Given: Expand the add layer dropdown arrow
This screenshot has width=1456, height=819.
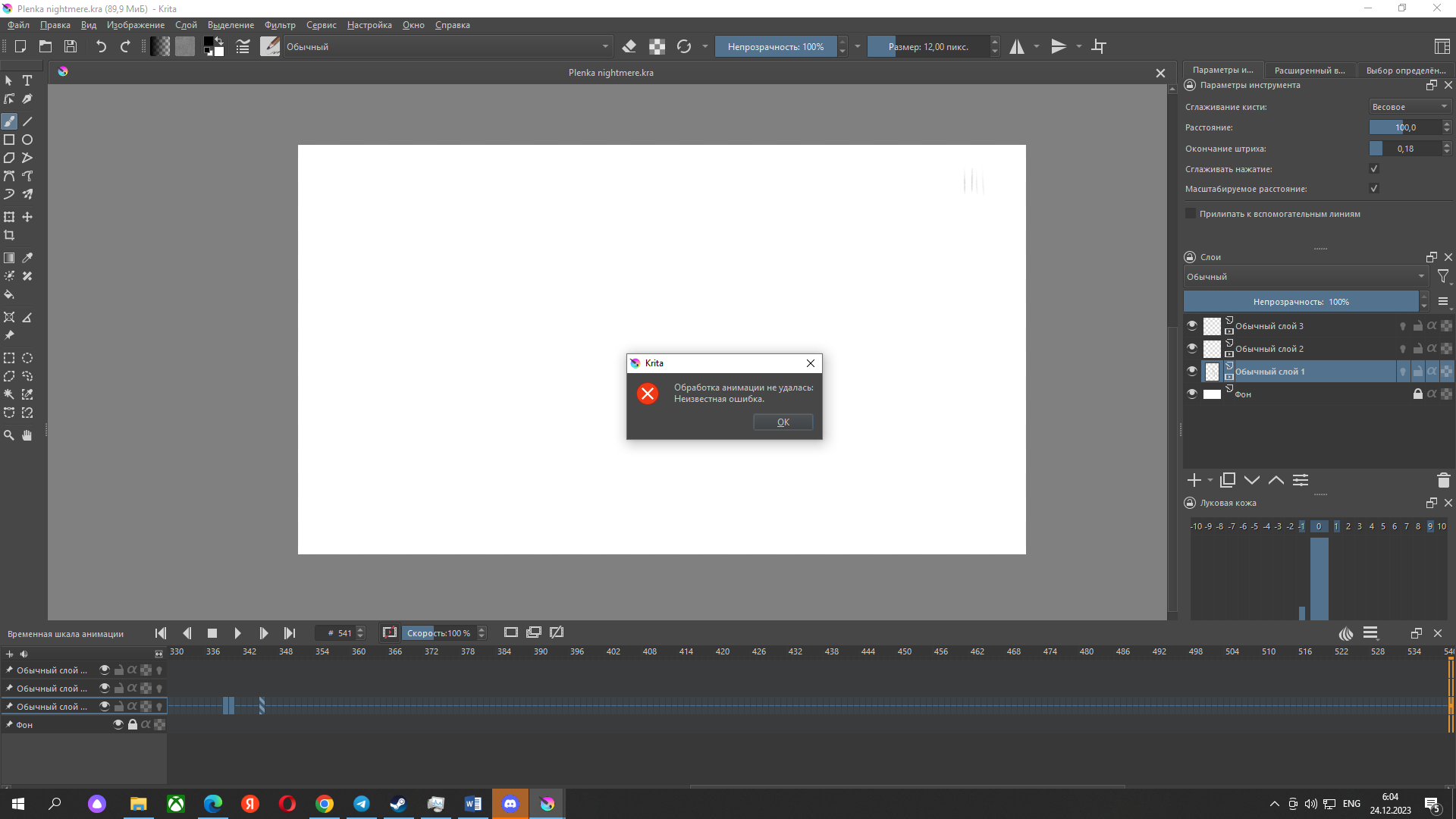Looking at the screenshot, I should click(x=1210, y=480).
